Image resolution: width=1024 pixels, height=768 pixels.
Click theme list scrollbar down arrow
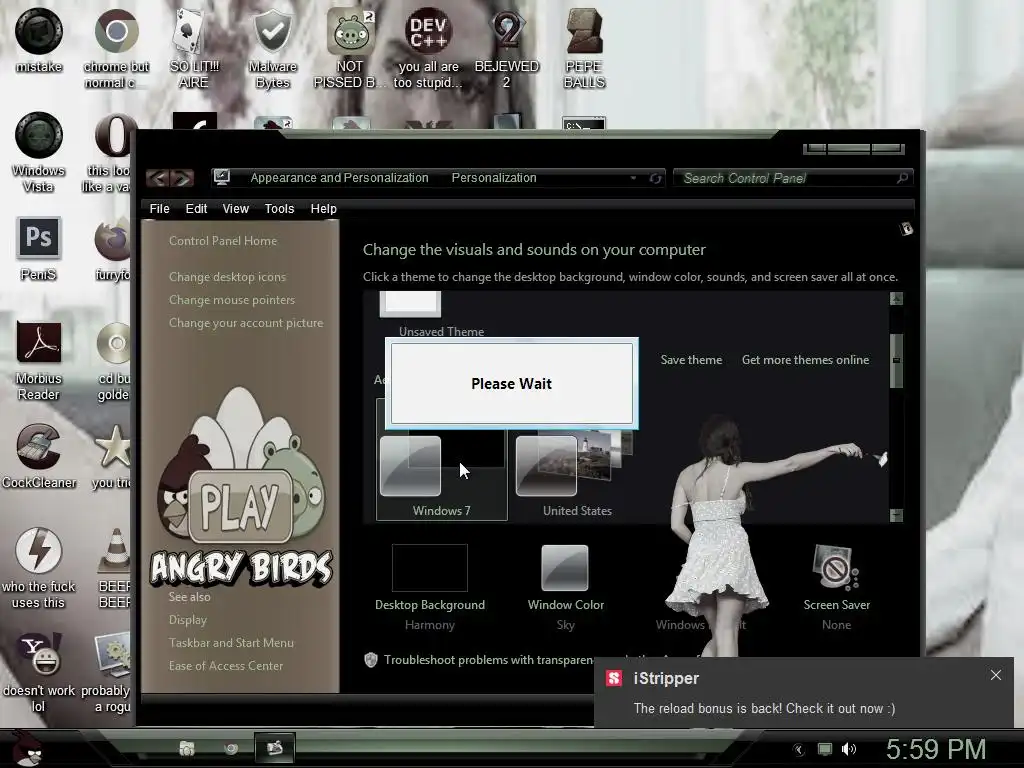[896, 515]
